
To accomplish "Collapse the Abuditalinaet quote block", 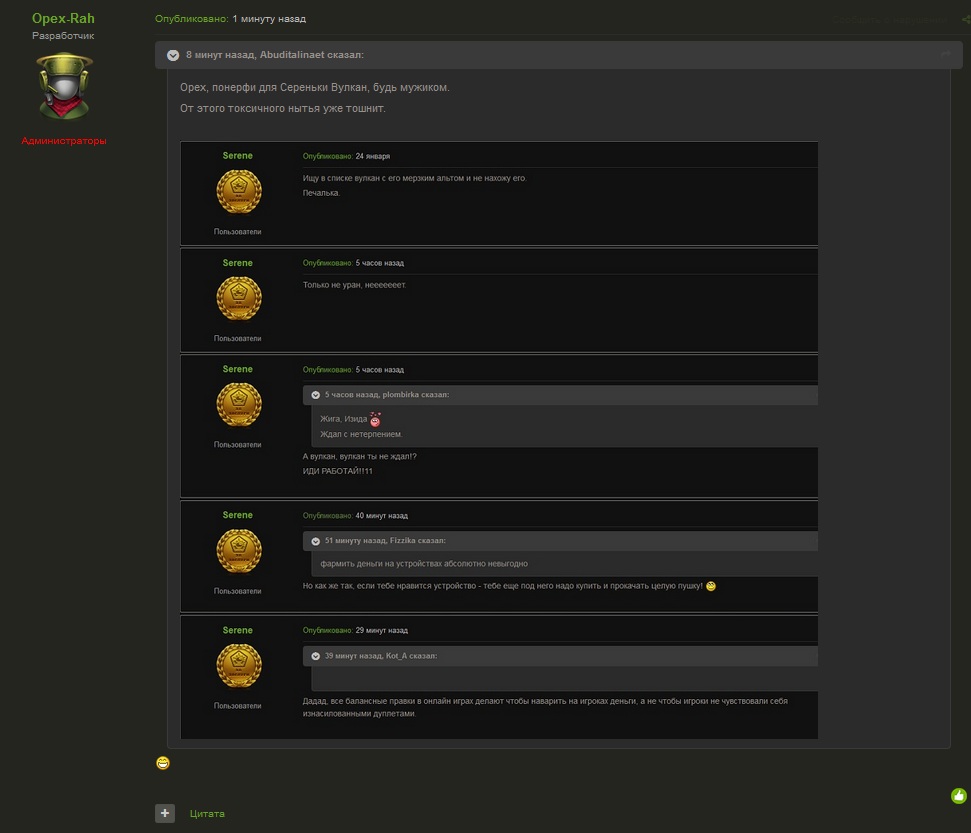I will tap(173, 55).
